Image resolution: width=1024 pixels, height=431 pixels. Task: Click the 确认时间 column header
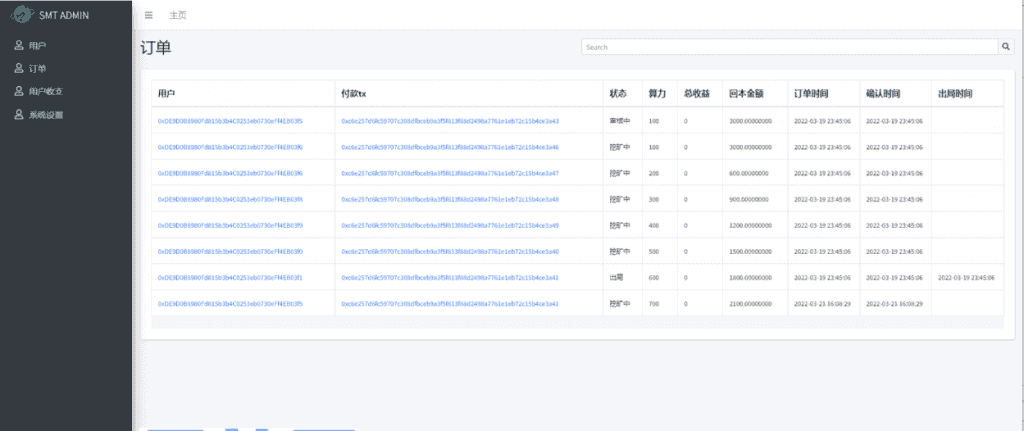click(884, 93)
